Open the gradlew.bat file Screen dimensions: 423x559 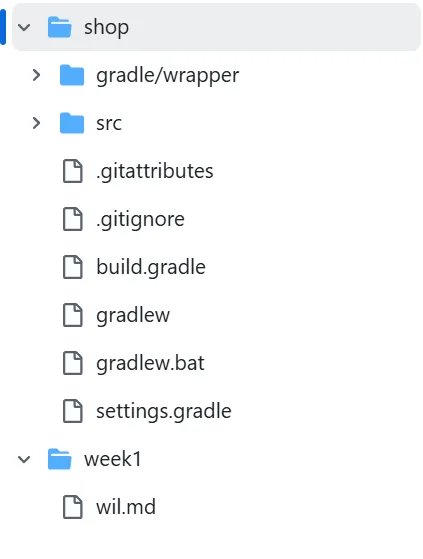(150, 363)
